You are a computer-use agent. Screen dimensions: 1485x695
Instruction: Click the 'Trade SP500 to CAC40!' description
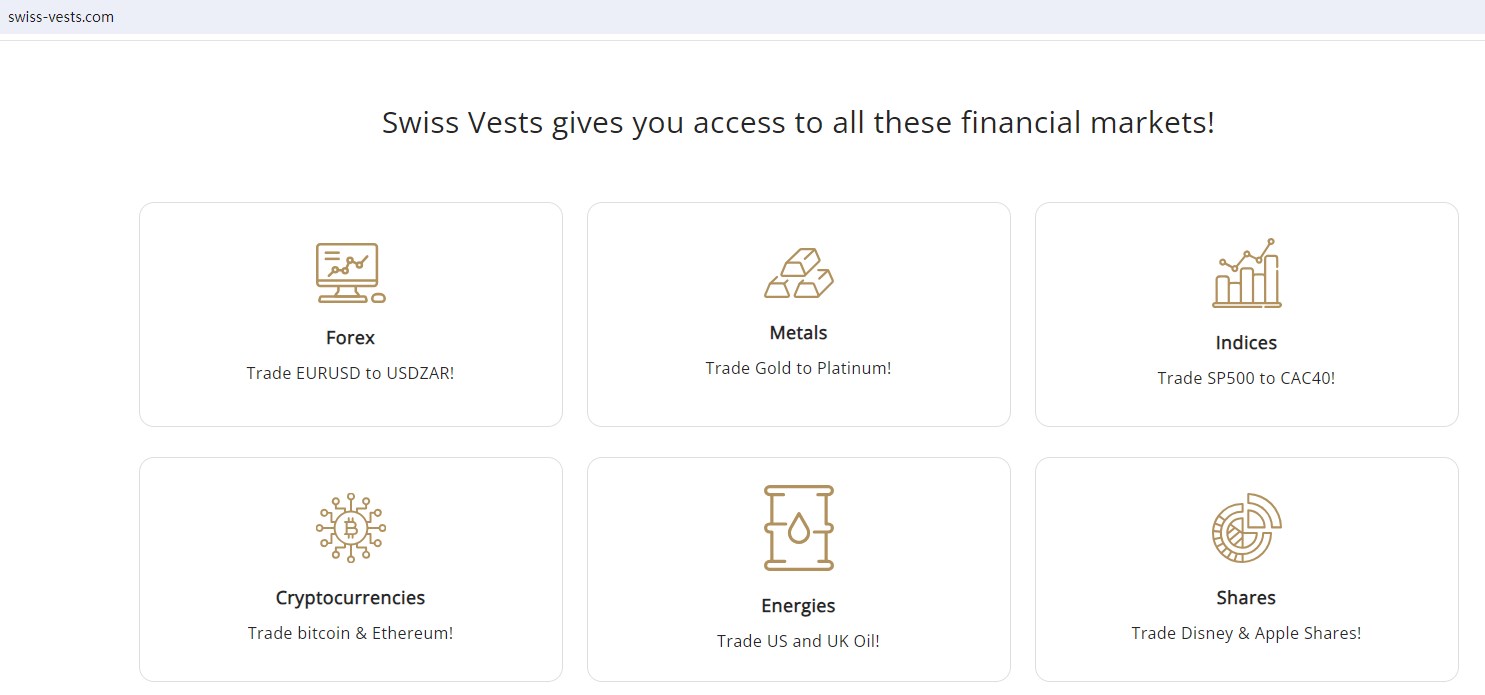pyautogui.click(x=1246, y=378)
